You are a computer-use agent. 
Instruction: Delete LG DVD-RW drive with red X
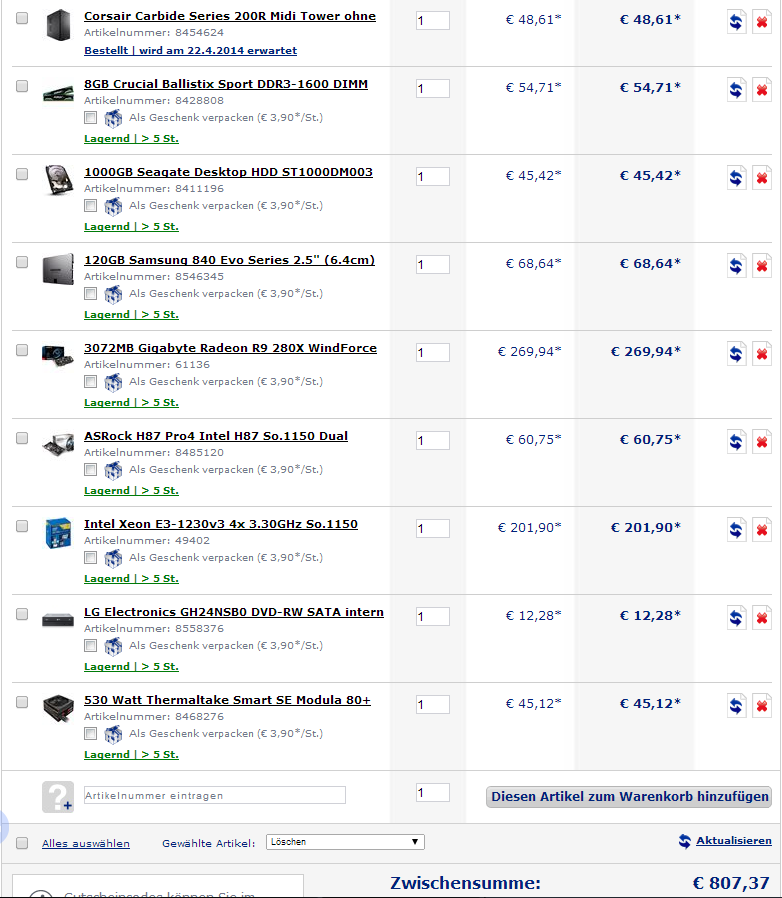point(762,618)
